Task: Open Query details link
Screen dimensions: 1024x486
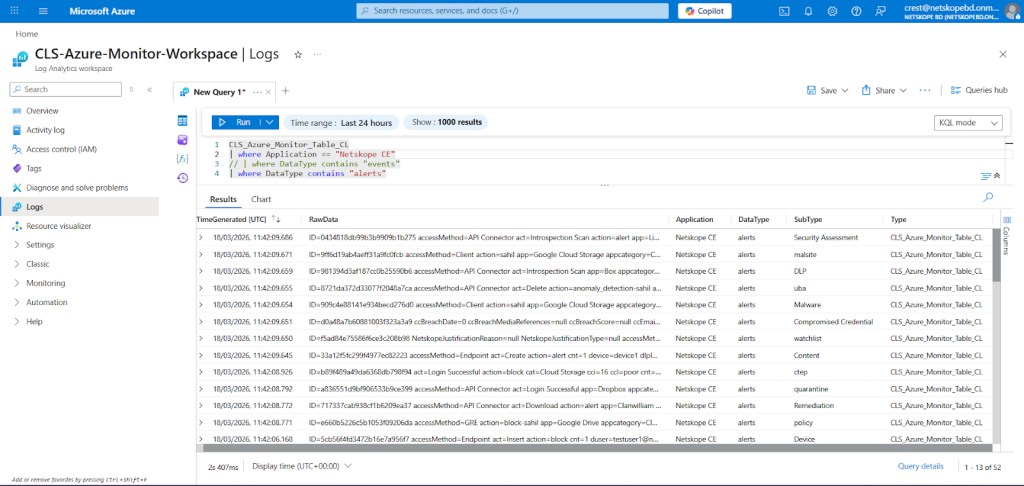Action: (x=920, y=466)
